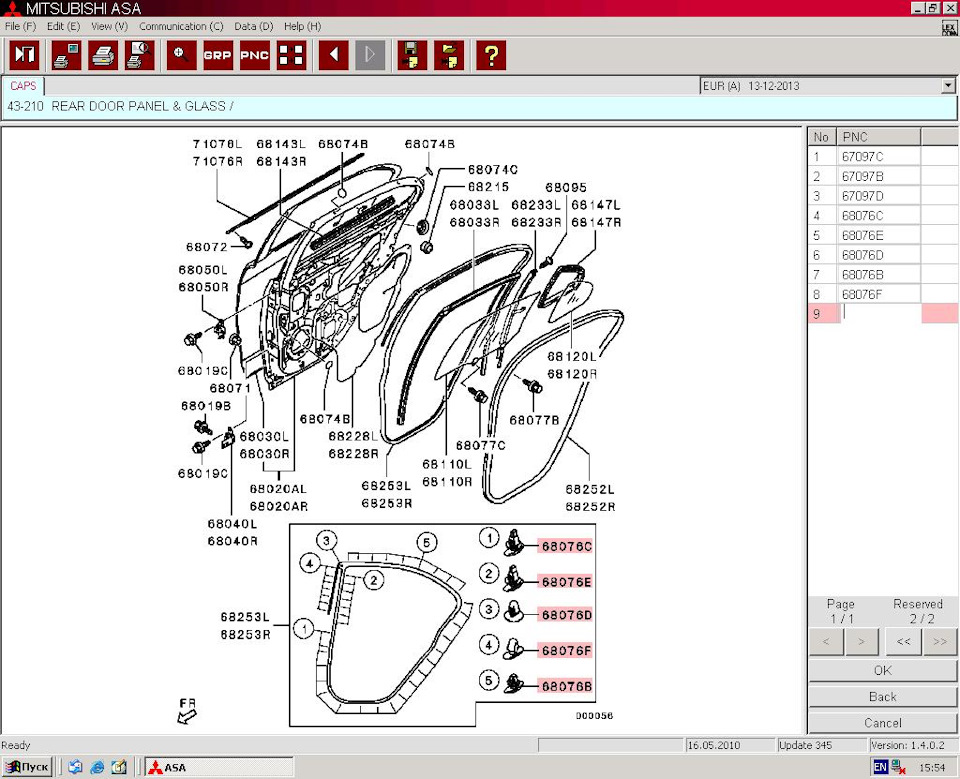Expand the EUR (A) region dropdown
This screenshot has height=779, width=960.
[947, 87]
